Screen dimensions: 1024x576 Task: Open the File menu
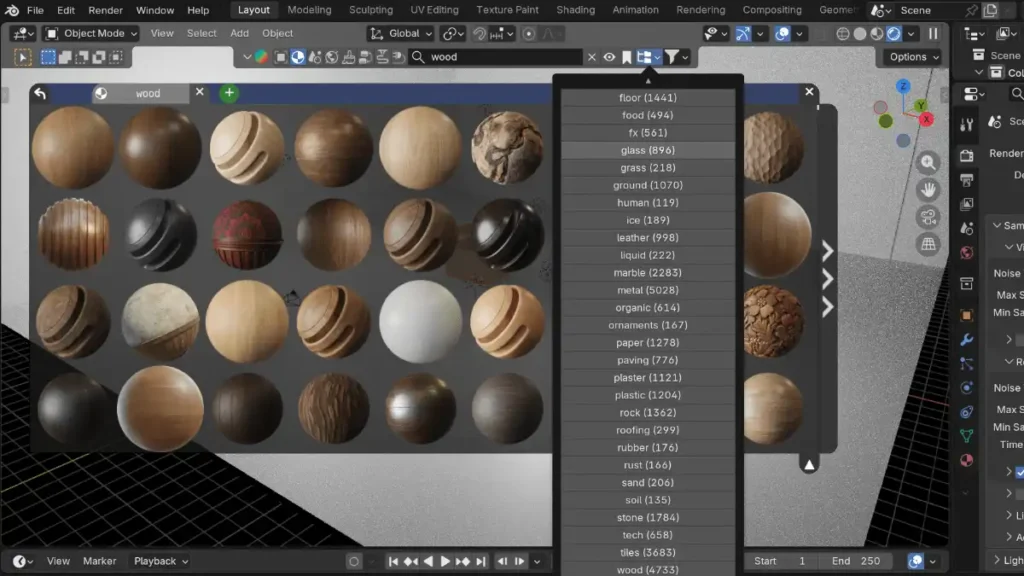pos(35,10)
